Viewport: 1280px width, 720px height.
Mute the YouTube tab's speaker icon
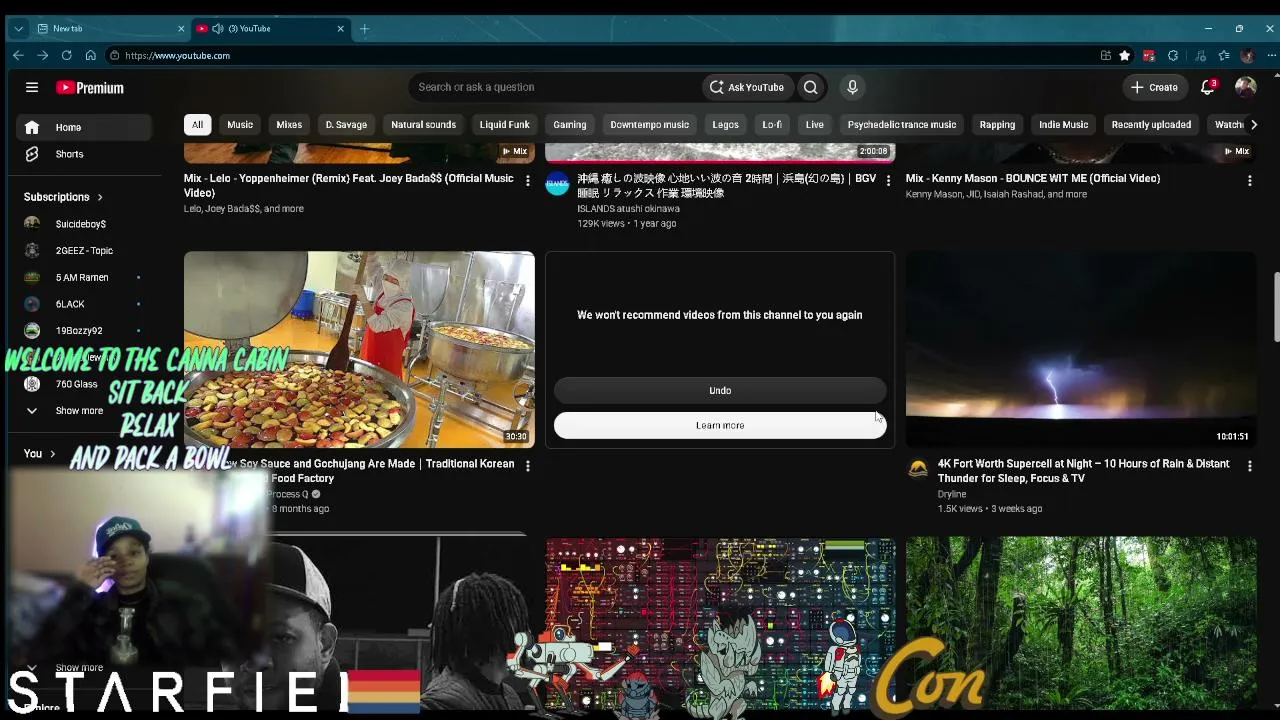point(218,29)
